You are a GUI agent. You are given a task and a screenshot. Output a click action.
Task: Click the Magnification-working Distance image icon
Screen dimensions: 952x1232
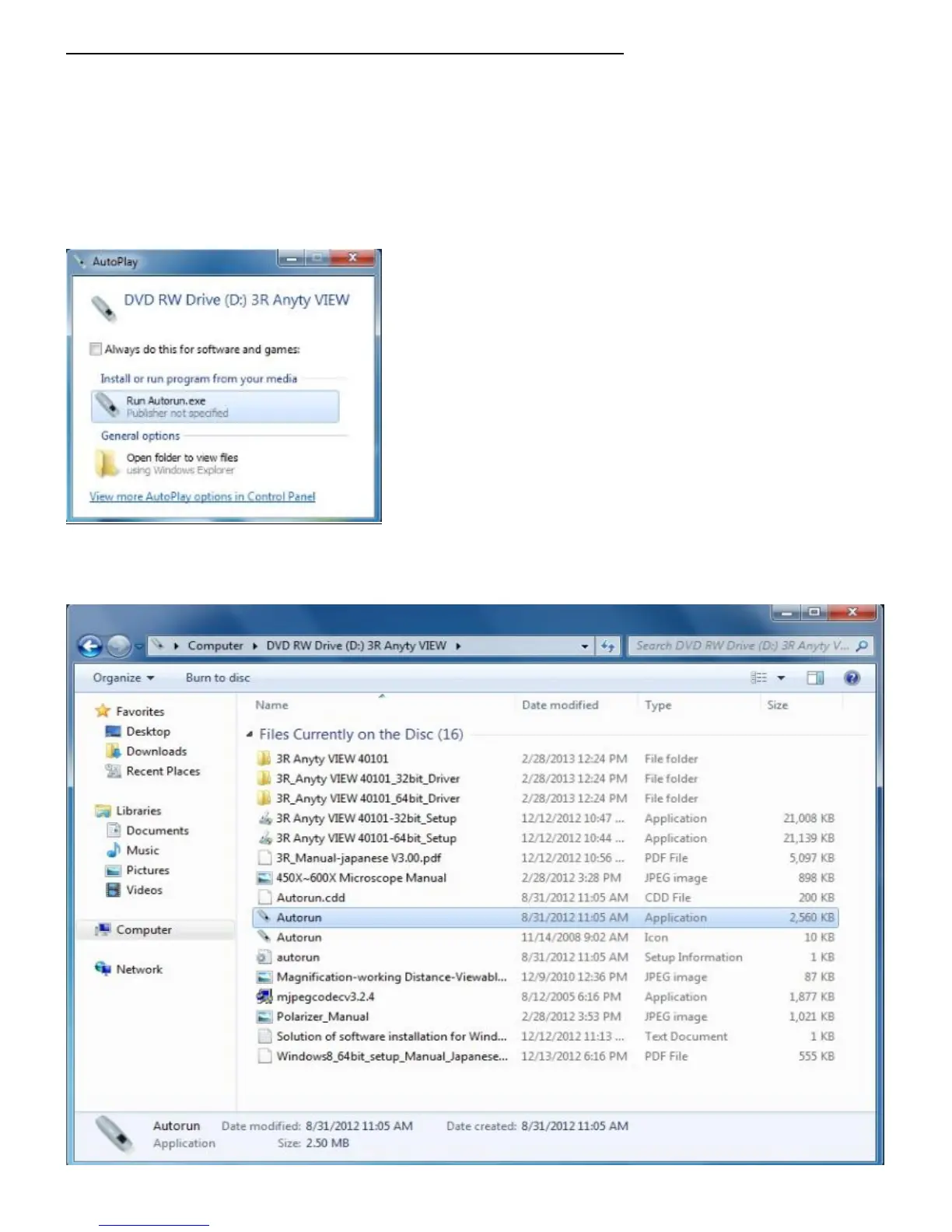[x=264, y=977]
